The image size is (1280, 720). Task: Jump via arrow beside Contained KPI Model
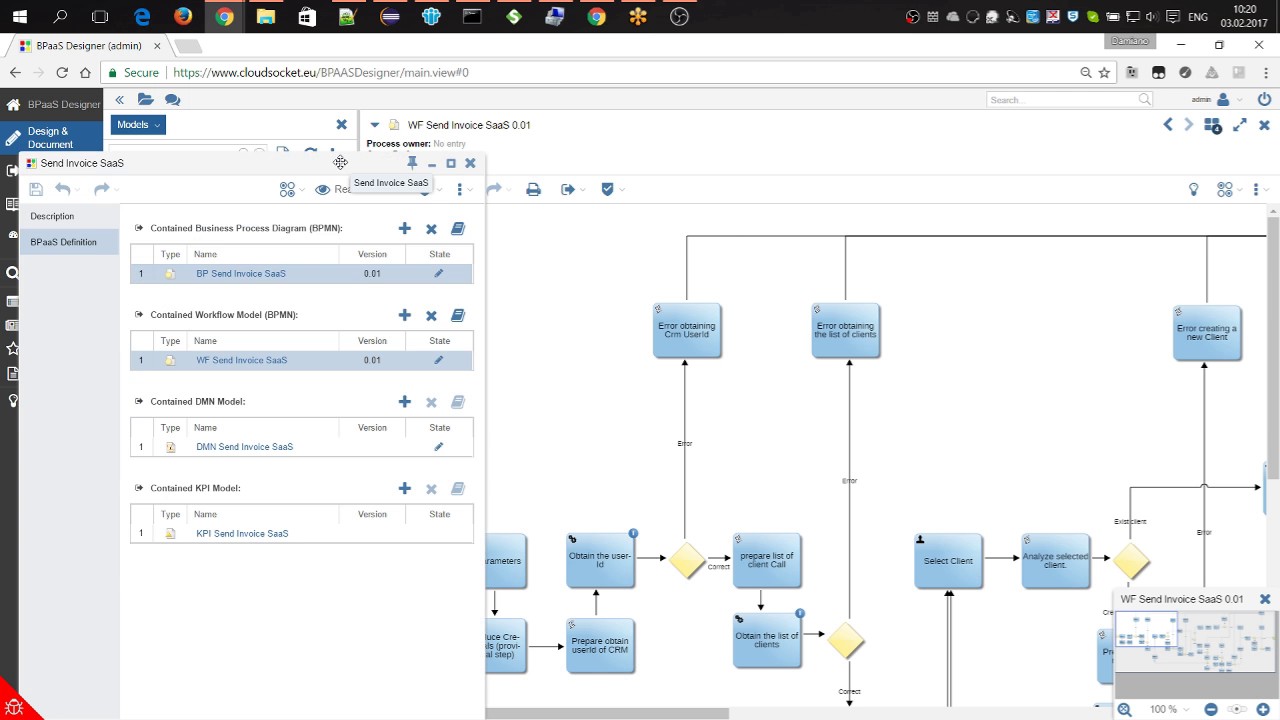pos(139,488)
